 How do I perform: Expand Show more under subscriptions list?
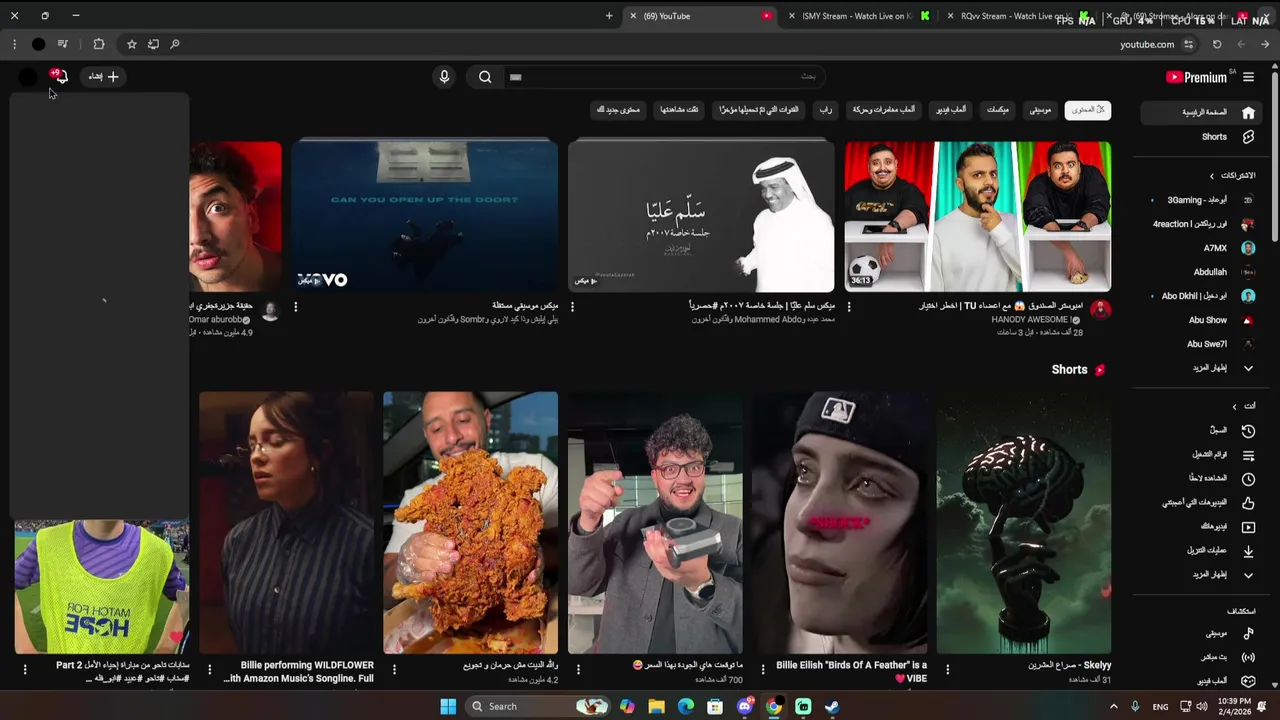(1199, 368)
